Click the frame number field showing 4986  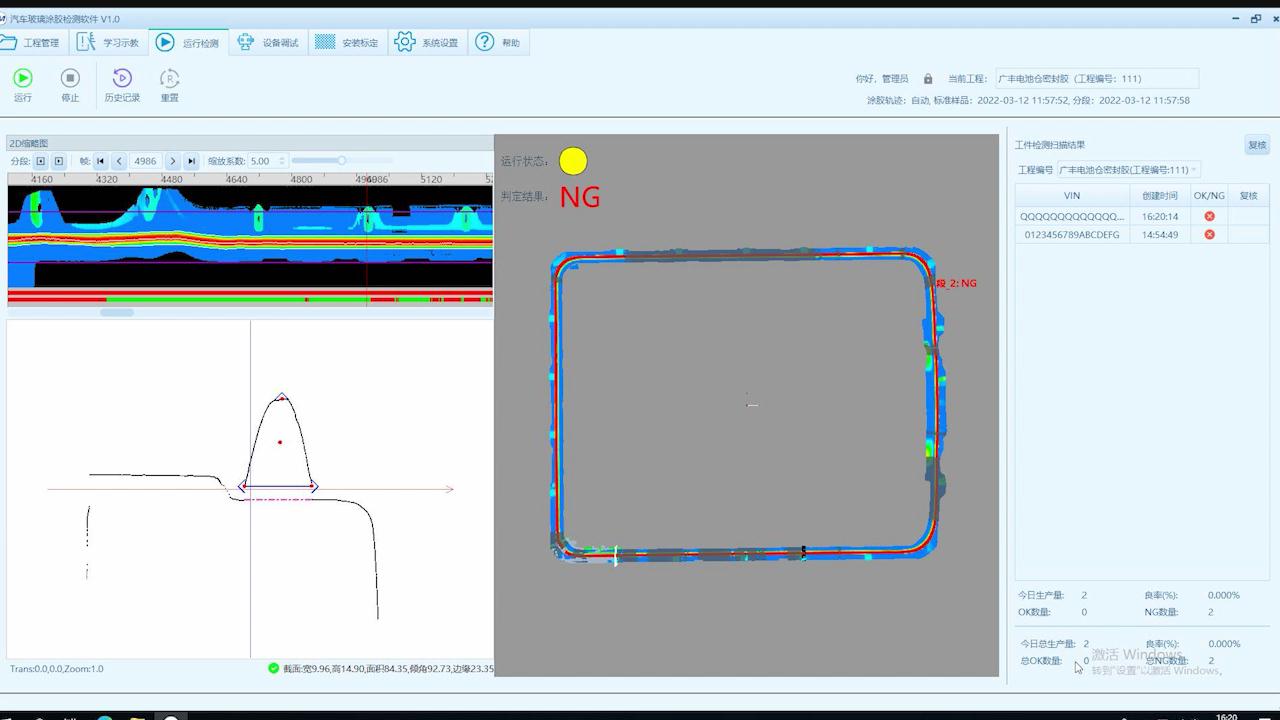146,161
